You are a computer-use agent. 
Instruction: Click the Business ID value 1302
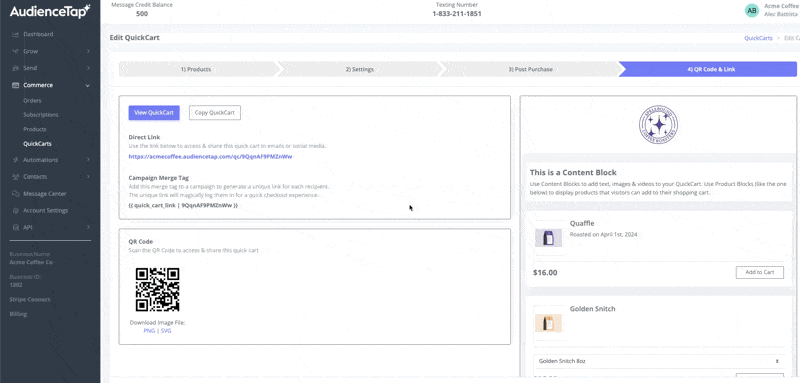[x=16, y=285]
